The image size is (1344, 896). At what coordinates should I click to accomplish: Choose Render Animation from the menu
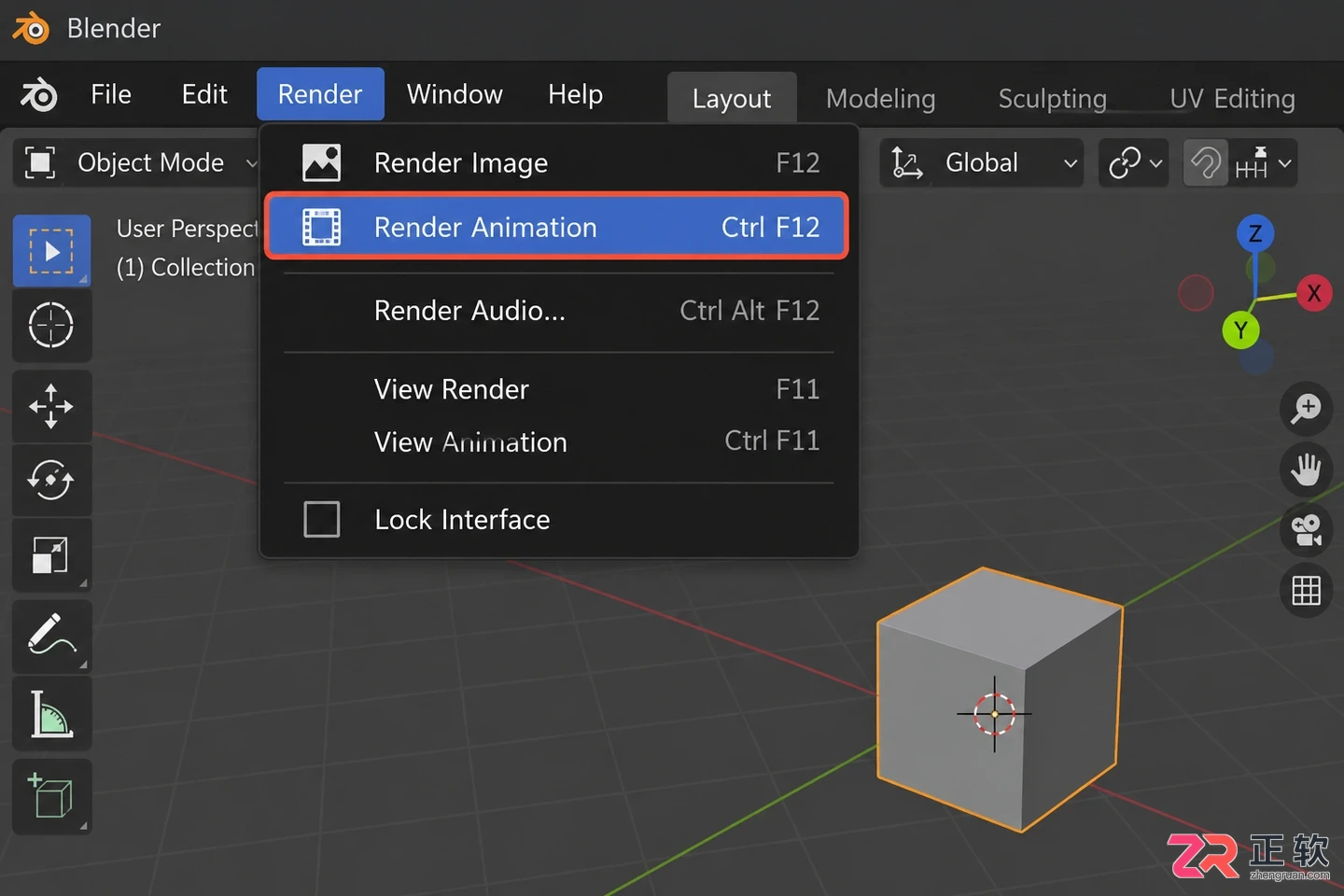tap(557, 226)
